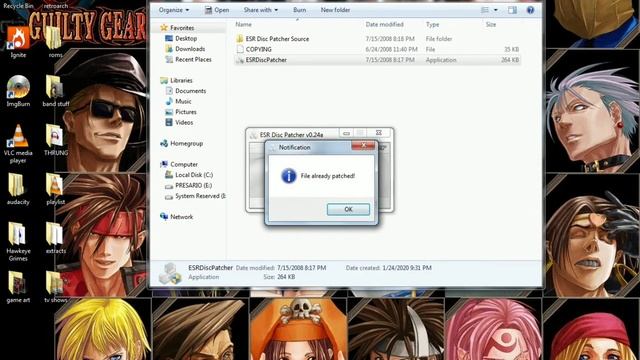Click ESR Disc Patcher title bar icon
Image resolution: width=640 pixels, height=360 pixels.
pyautogui.click(x=253, y=135)
